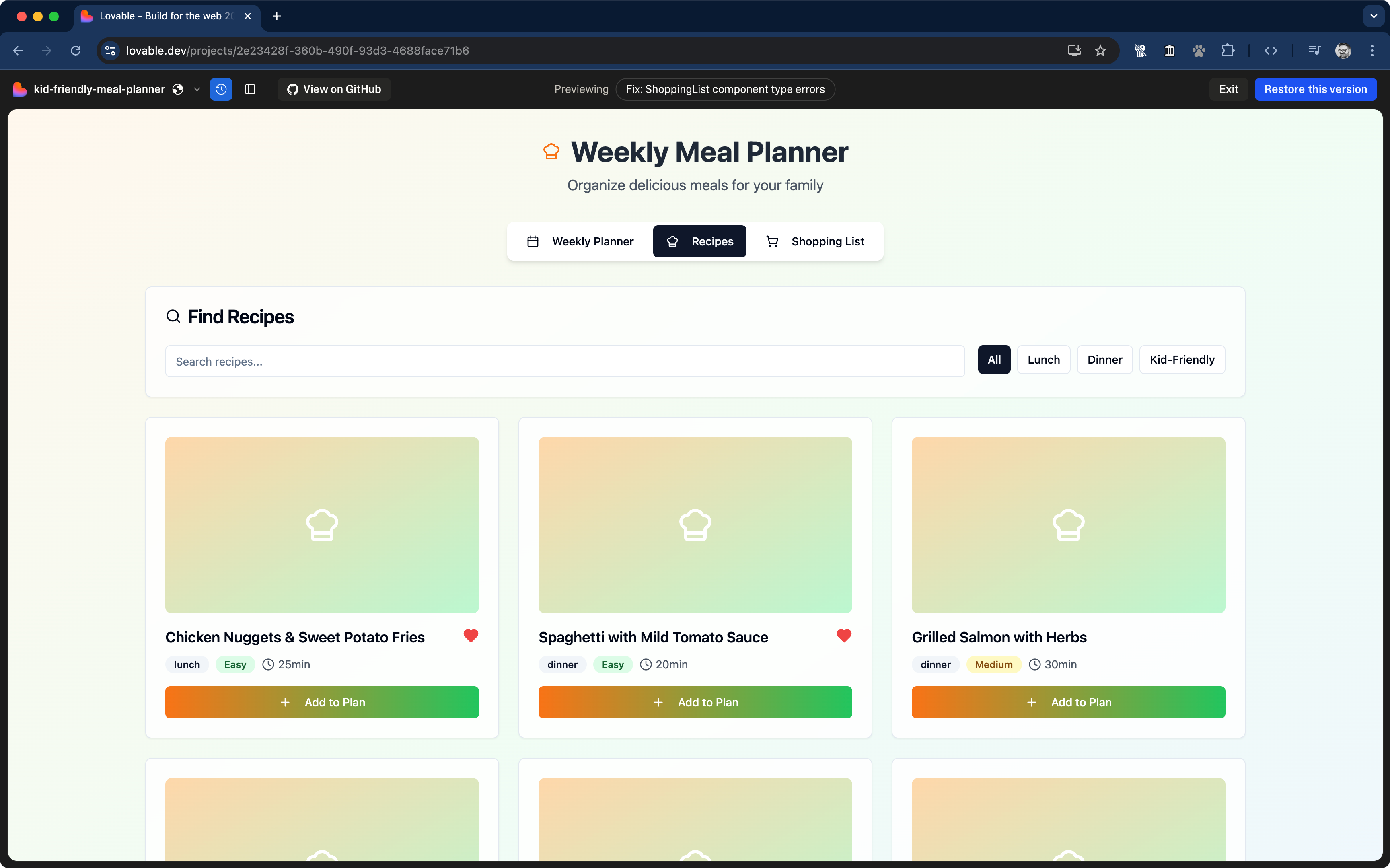
Task: Click Restore this version
Action: point(1316,89)
